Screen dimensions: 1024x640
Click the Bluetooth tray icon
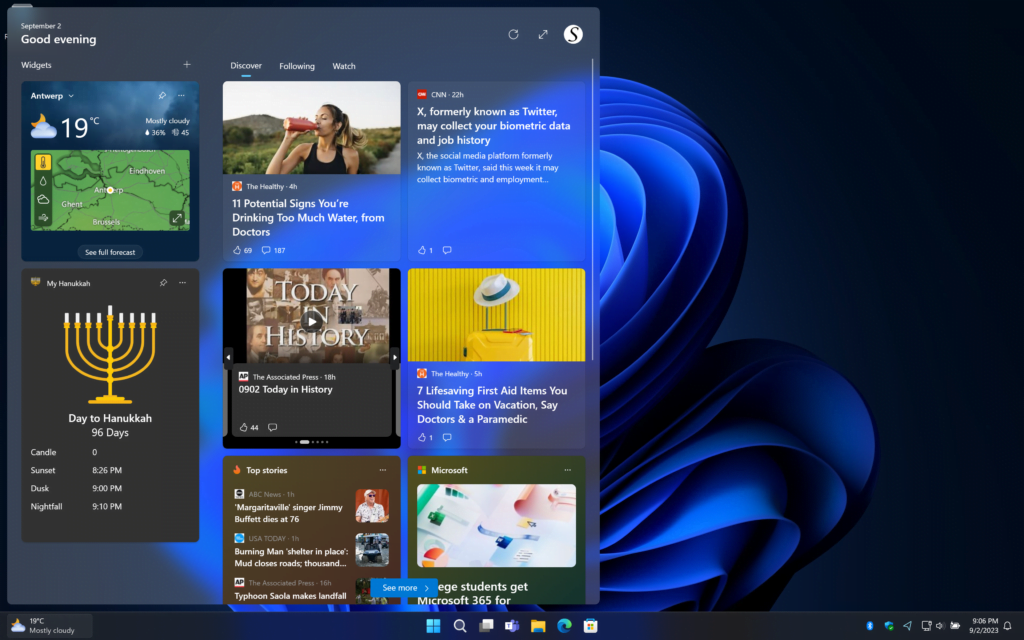click(x=869, y=626)
